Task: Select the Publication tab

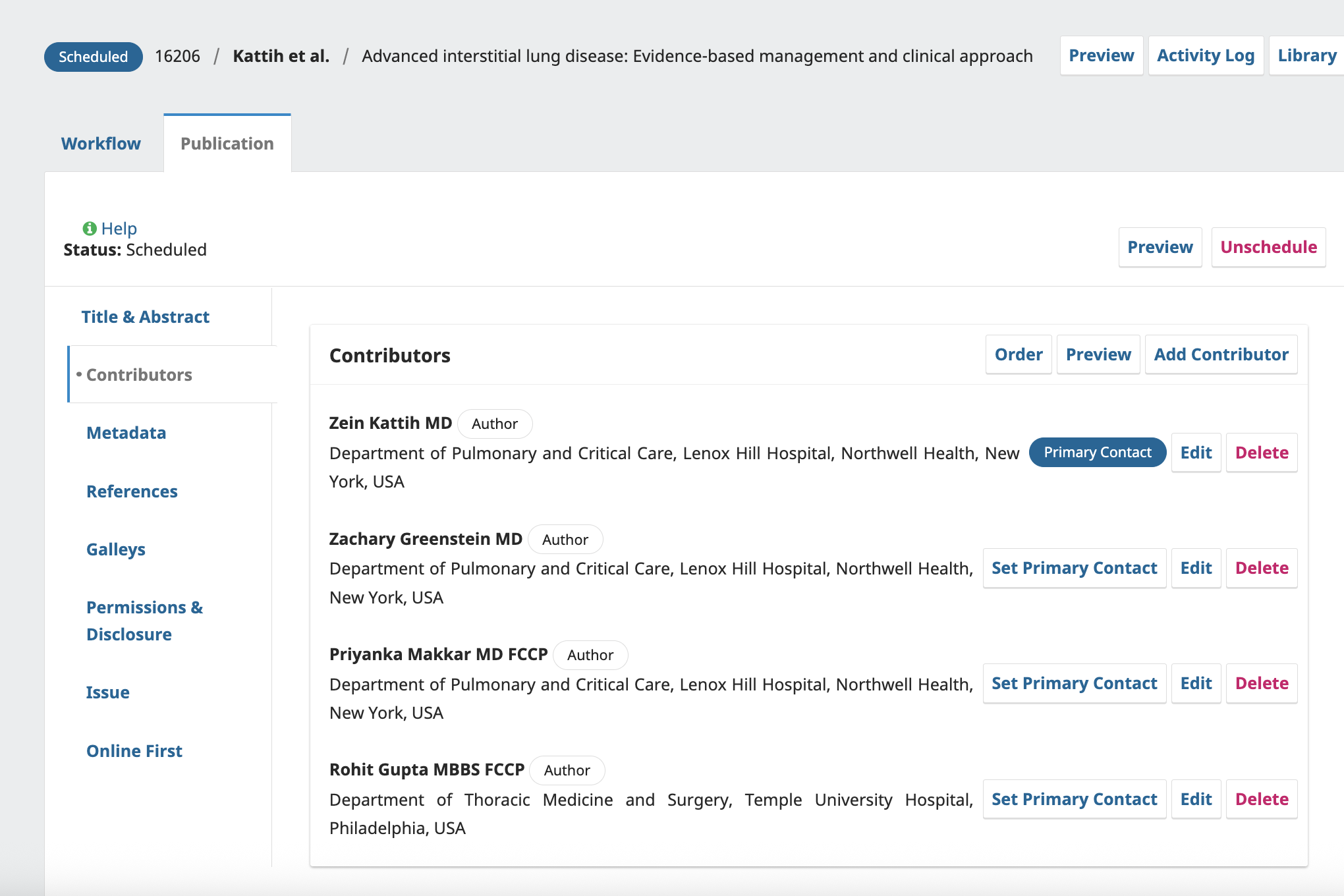Action: pos(227,144)
